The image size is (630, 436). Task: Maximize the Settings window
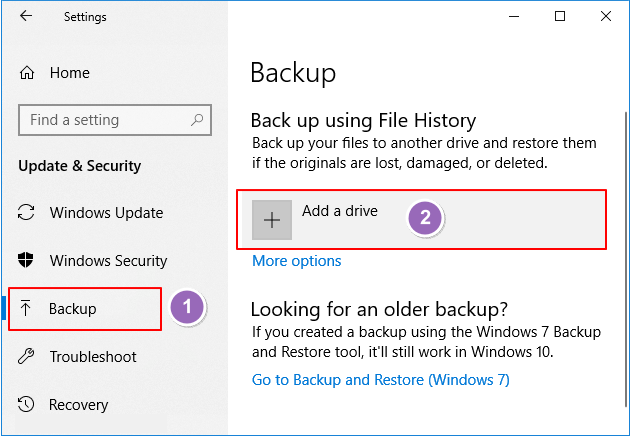click(x=560, y=16)
